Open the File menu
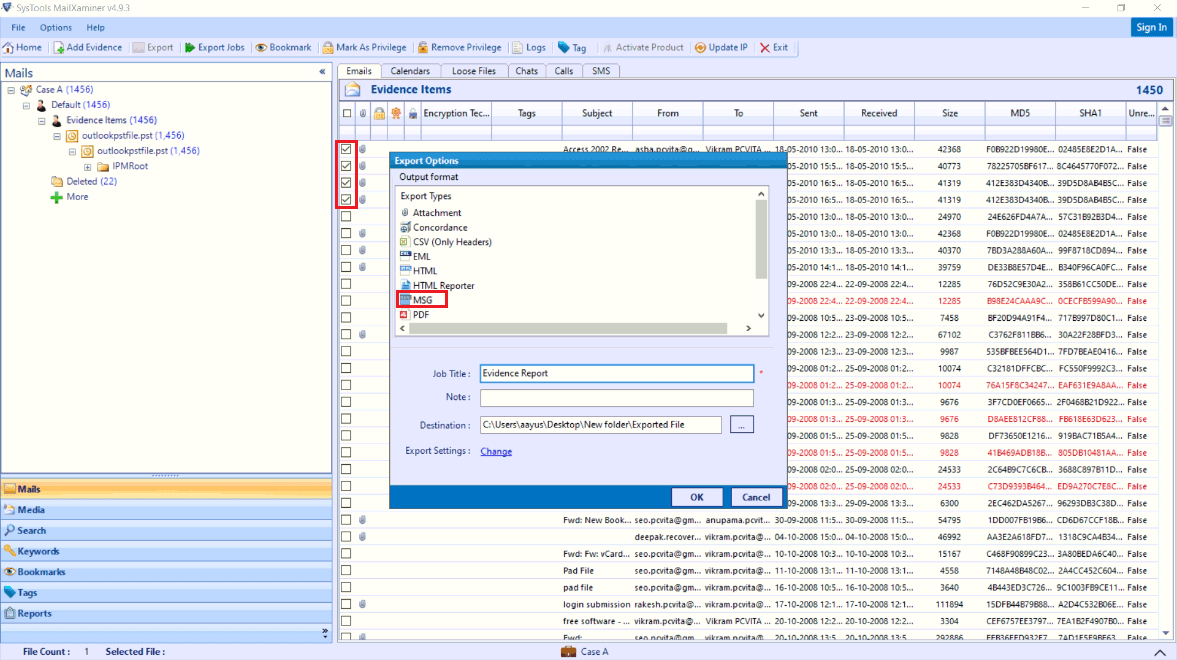Viewport: 1177px width, 660px height. (18, 28)
